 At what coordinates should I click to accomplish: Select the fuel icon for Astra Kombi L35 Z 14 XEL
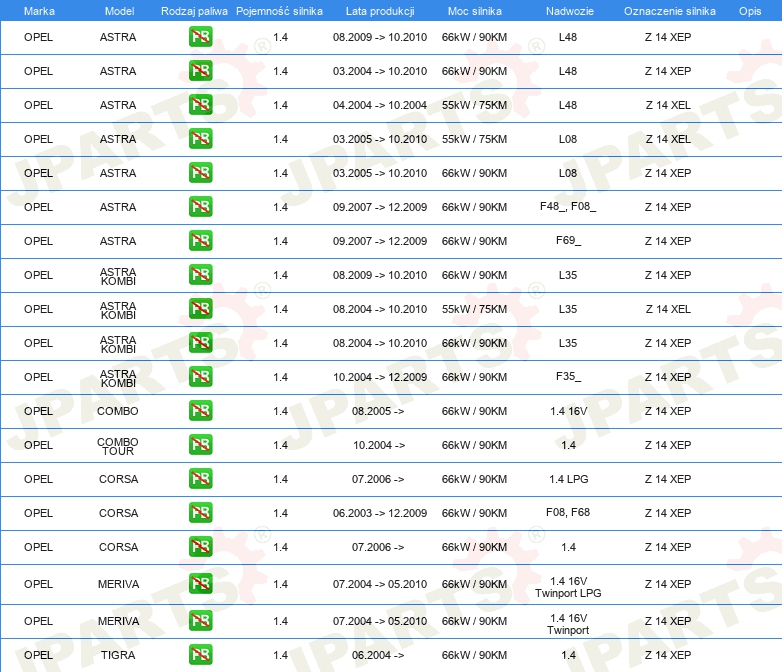pyautogui.click(x=200, y=309)
